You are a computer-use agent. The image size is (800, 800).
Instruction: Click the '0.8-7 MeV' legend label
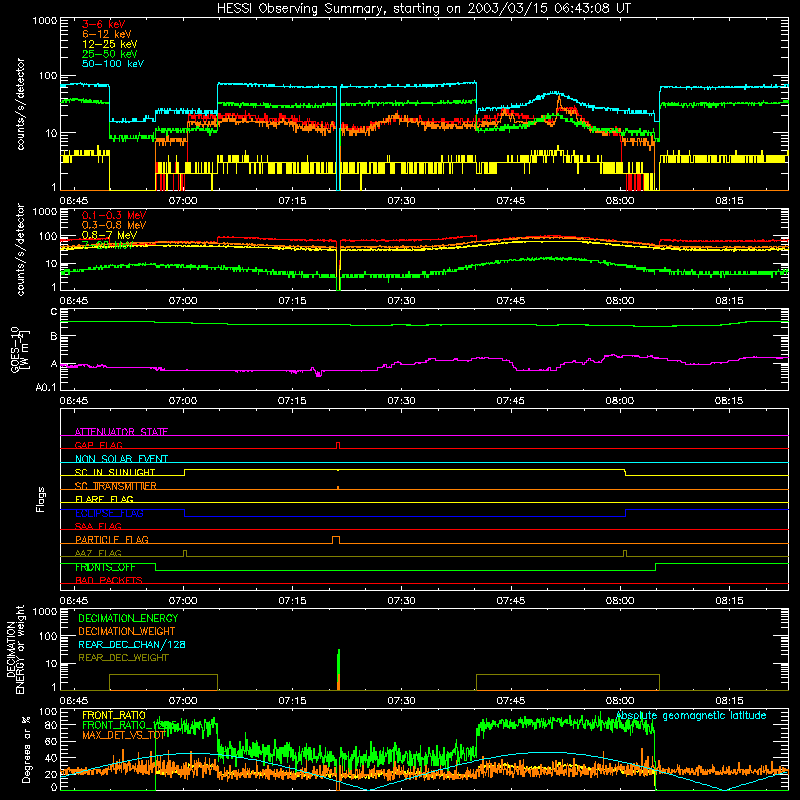[x=109, y=235]
